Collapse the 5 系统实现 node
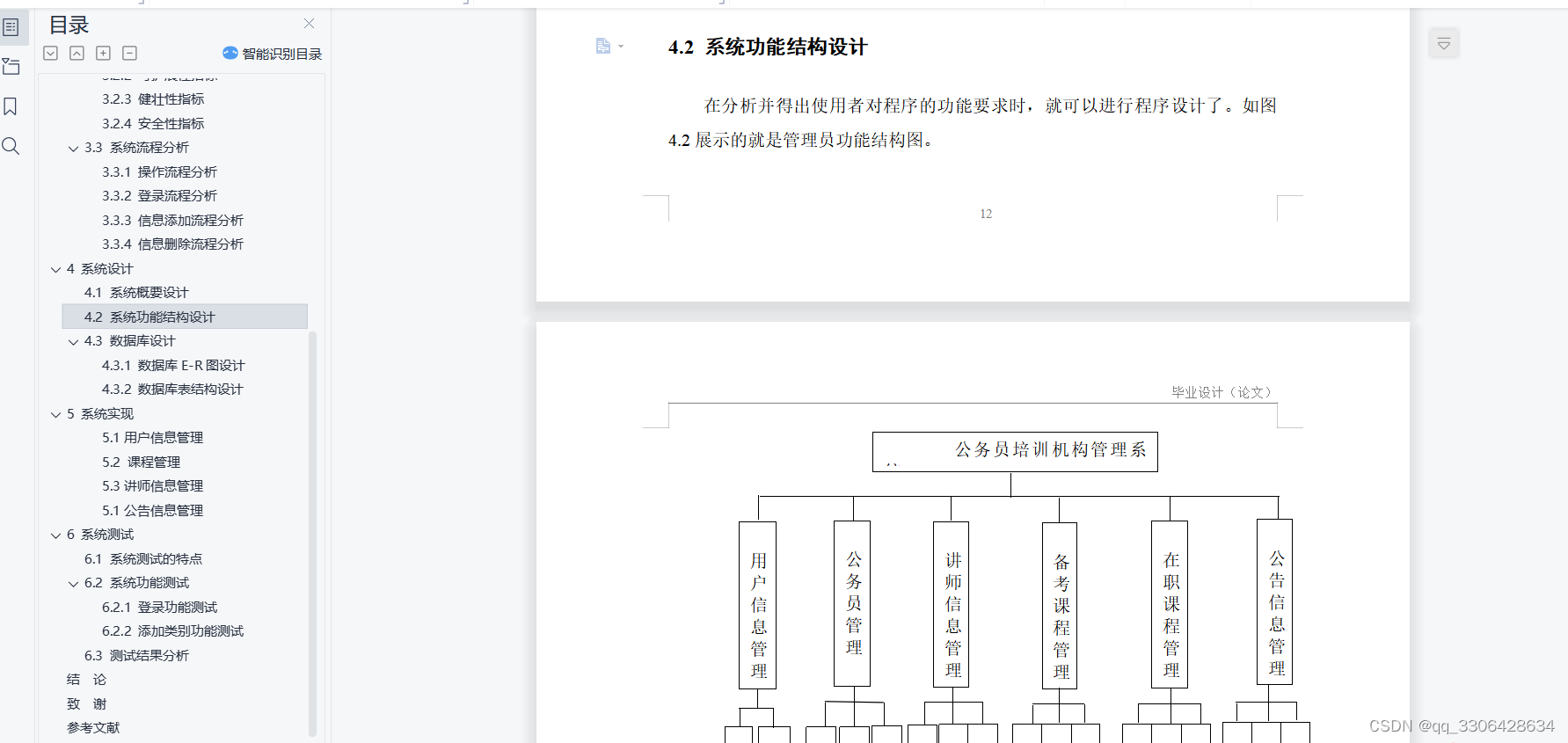Image resolution: width=1568 pixels, height=743 pixels. coord(56,415)
